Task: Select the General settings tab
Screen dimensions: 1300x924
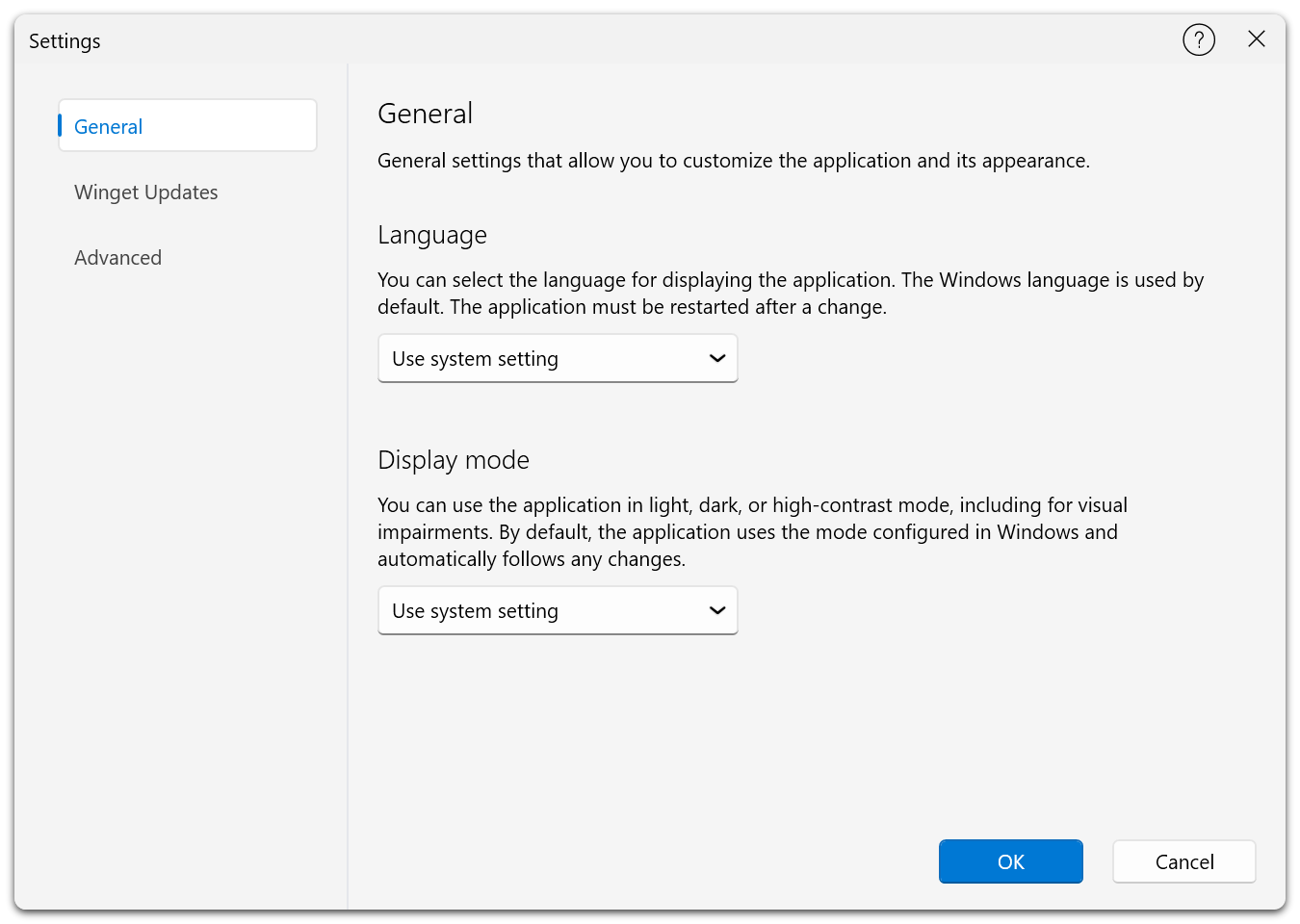Action: 188,126
